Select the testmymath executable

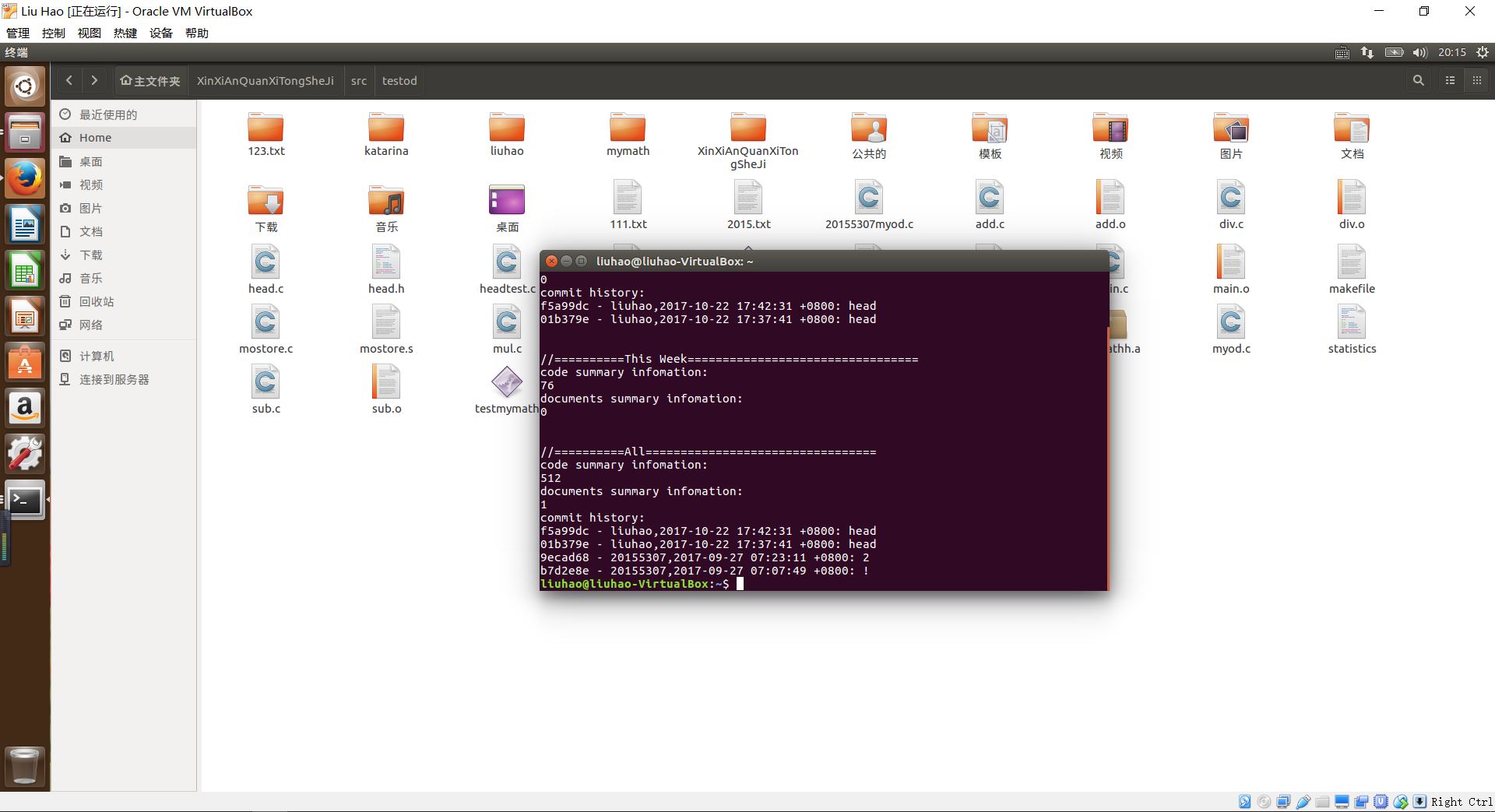tap(507, 389)
